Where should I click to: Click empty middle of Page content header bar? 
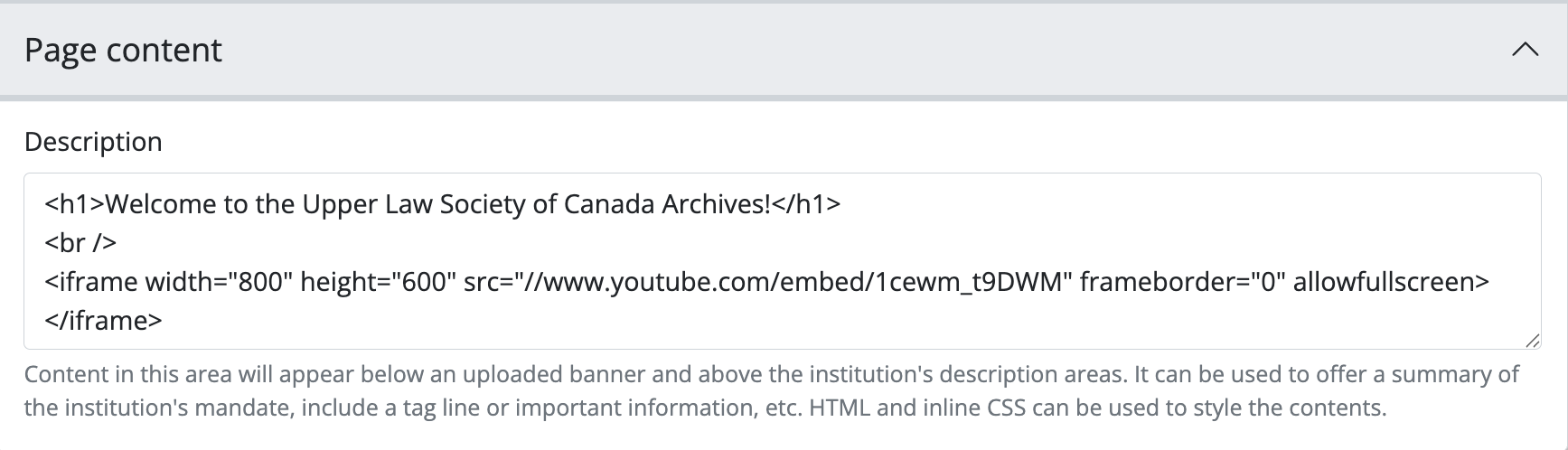pos(813,50)
